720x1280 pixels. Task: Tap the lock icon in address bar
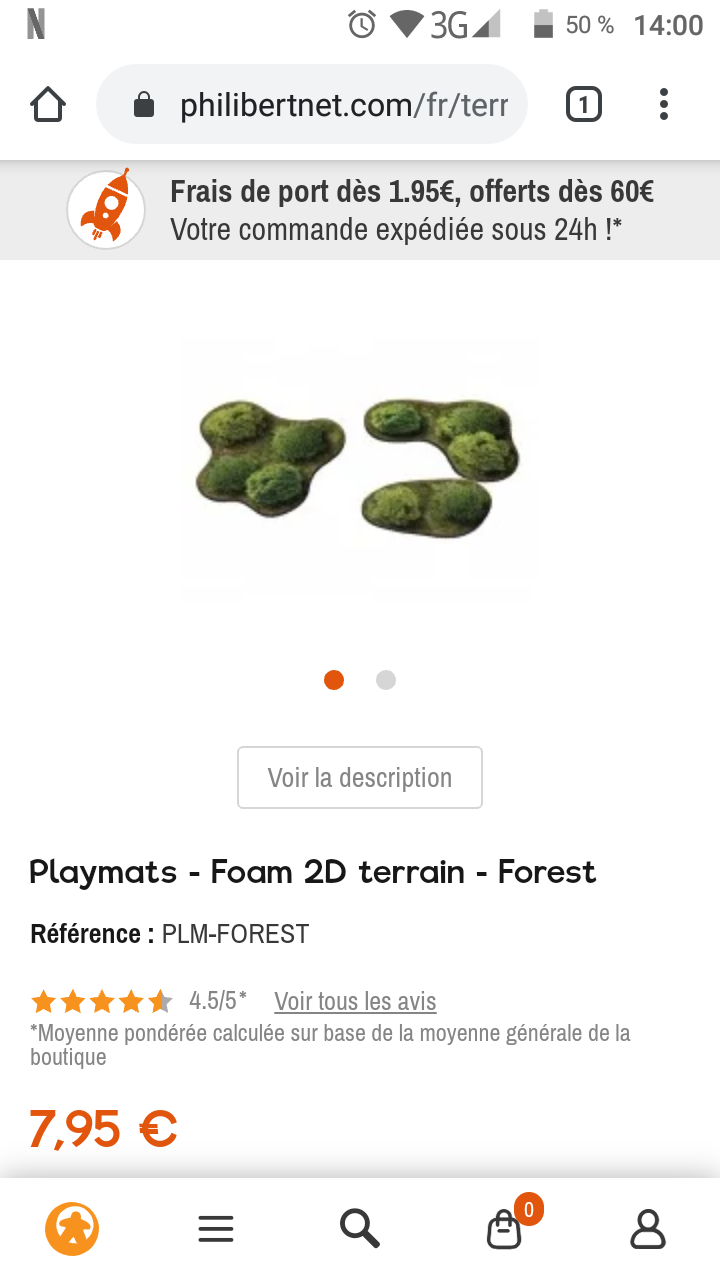(x=144, y=105)
